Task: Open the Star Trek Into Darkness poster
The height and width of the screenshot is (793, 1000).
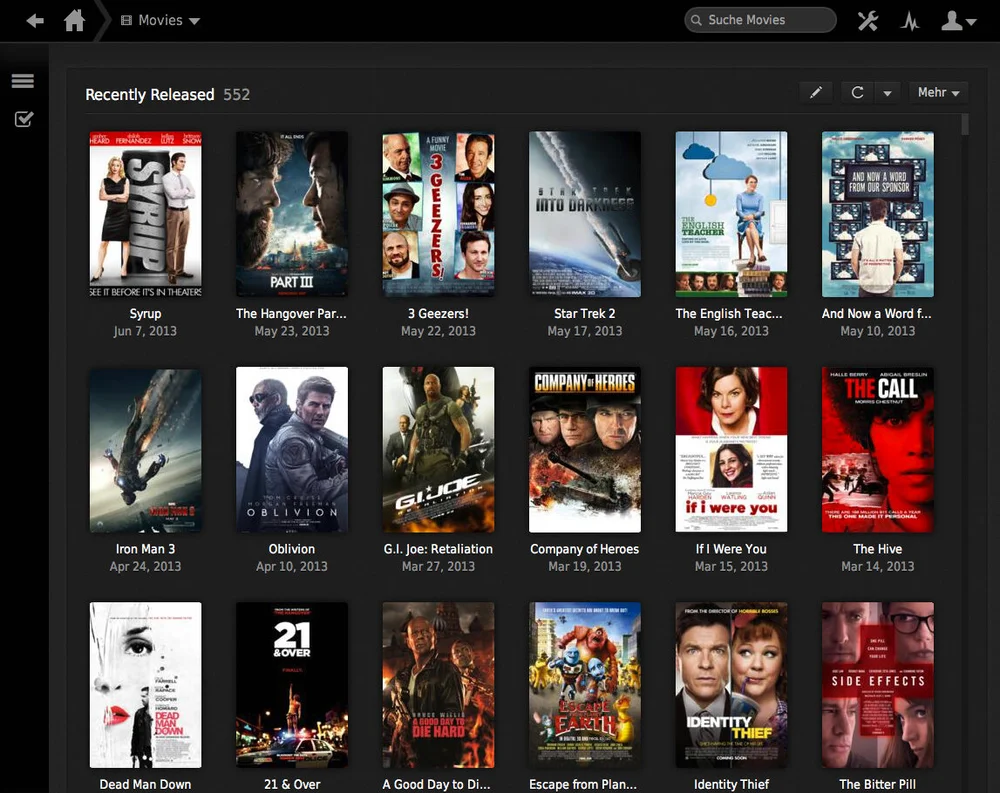Action: (585, 214)
